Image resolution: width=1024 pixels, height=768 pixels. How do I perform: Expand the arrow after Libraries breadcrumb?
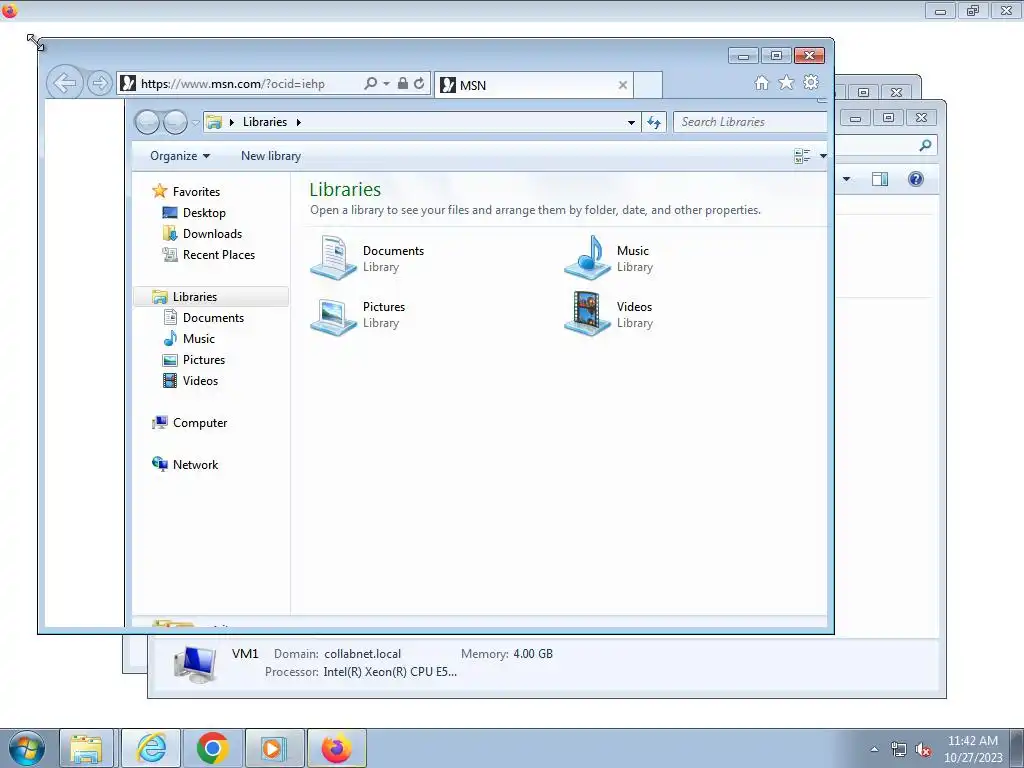coord(298,122)
